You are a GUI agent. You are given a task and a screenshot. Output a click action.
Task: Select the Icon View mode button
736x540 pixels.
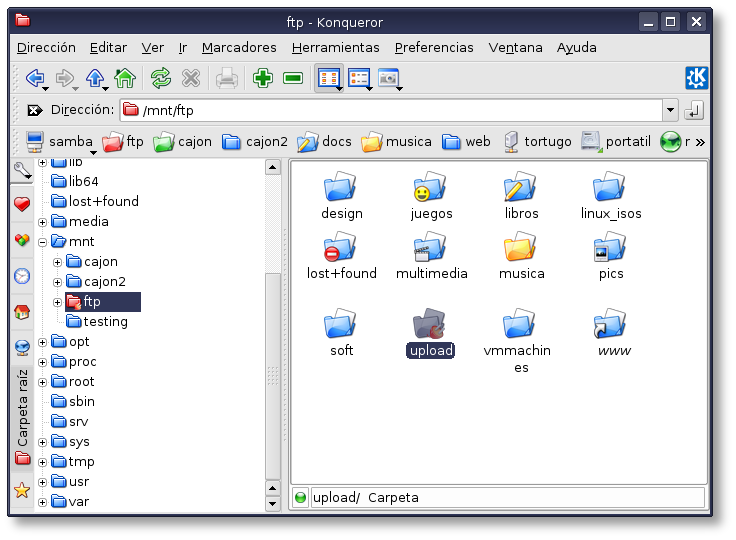(328, 78)
